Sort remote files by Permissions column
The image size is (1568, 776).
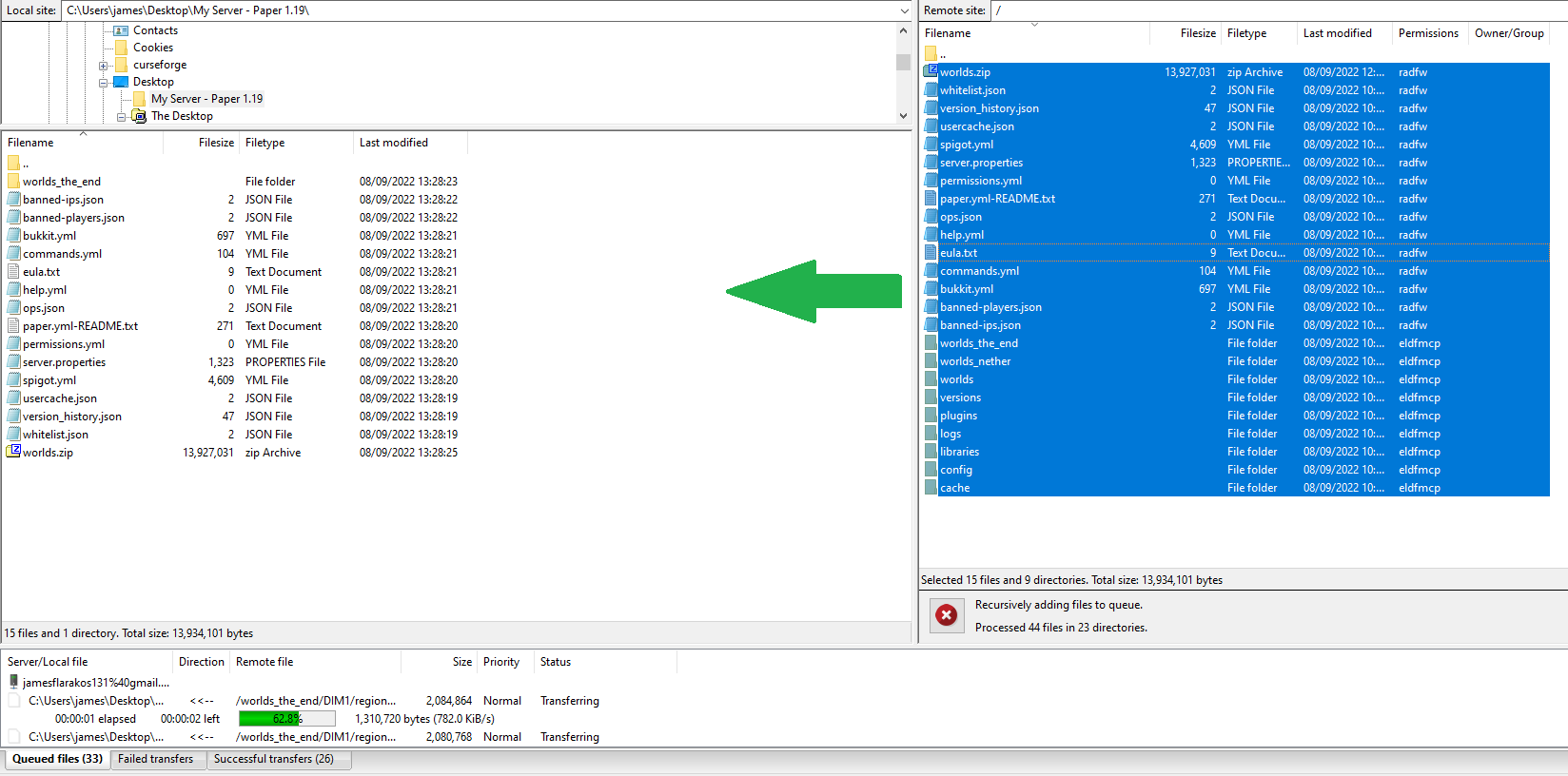[1428, 33]
